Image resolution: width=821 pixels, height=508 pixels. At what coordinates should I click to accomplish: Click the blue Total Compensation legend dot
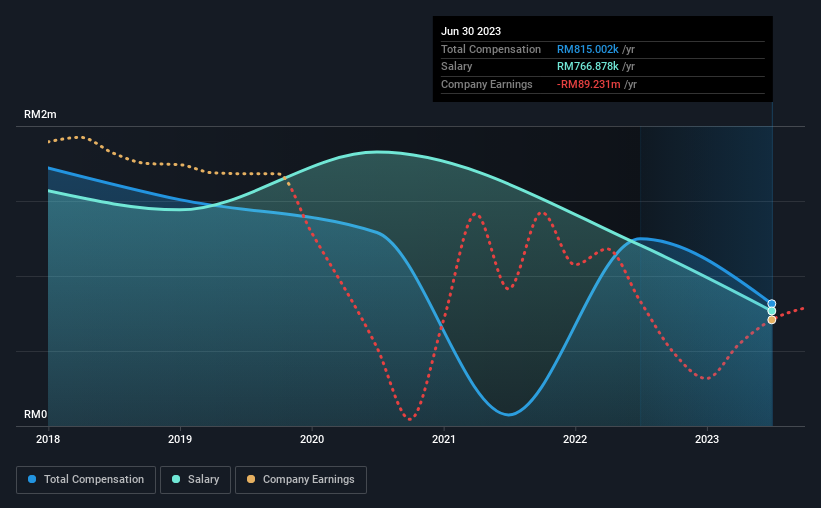coord(32,479)
